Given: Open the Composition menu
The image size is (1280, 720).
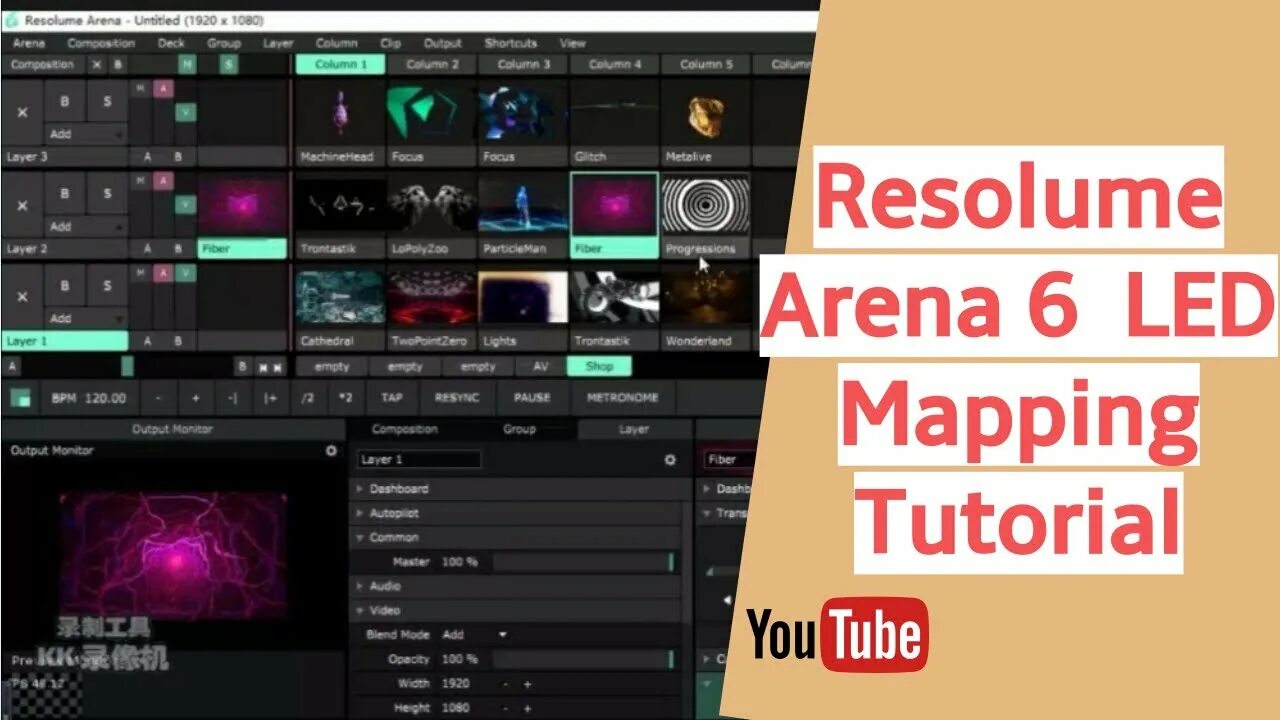Looking at the screenshot, I should point(101,43).
